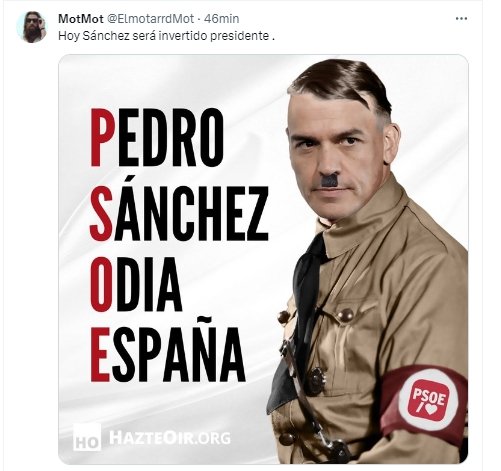Click the @ElmotarrdMot username handle

click(x=150, y=19)
